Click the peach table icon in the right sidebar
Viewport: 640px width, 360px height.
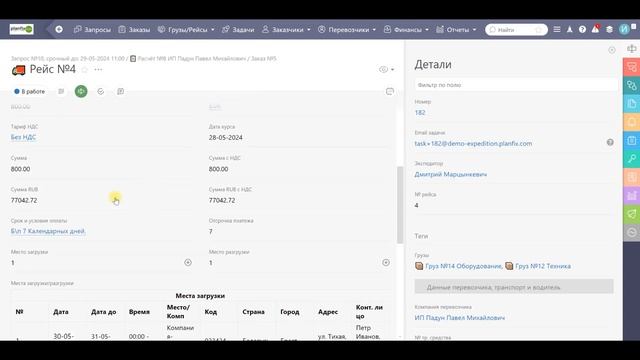[631, 178]
